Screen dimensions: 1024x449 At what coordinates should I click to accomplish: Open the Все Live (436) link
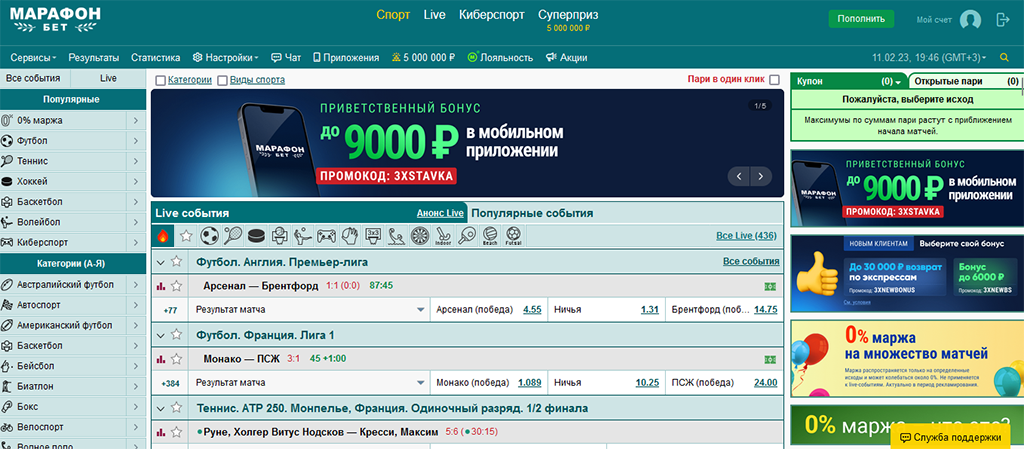[746, 236]
